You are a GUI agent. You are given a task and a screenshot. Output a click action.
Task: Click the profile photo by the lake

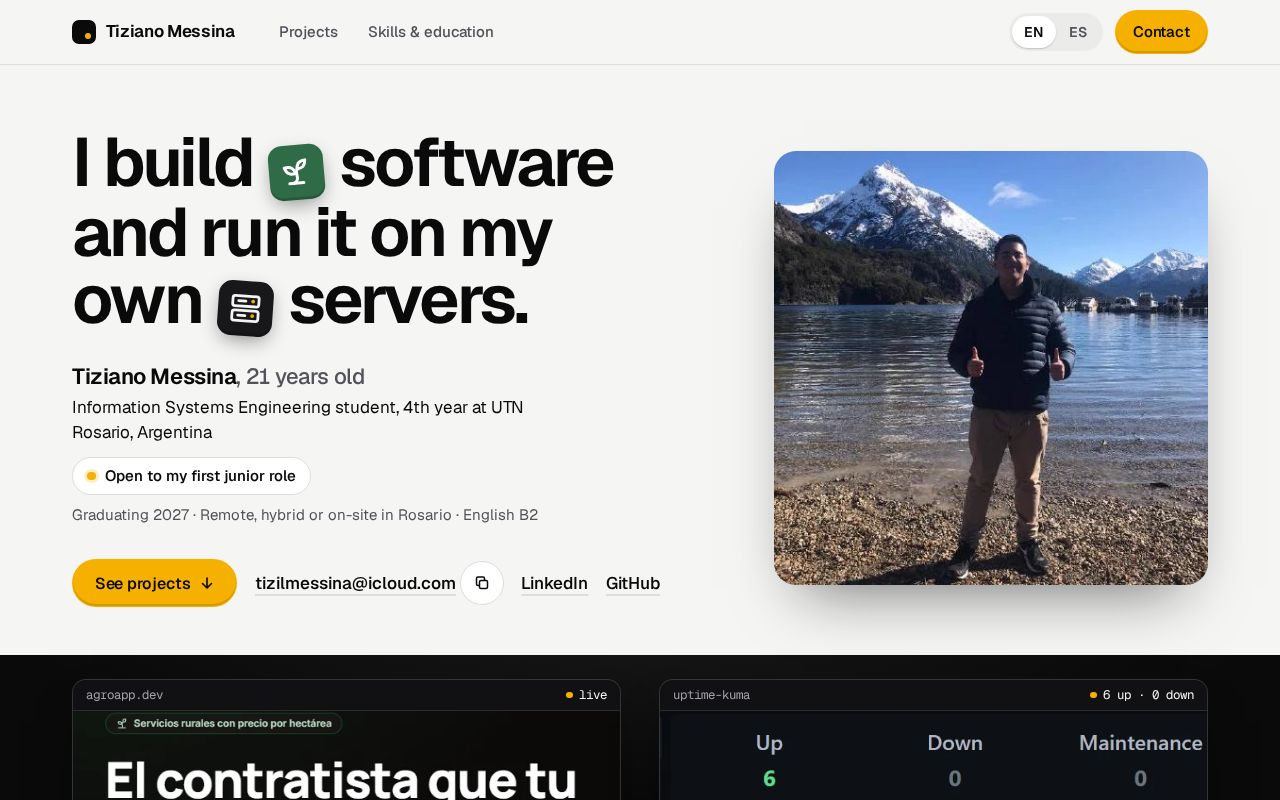tap(991, 368)
